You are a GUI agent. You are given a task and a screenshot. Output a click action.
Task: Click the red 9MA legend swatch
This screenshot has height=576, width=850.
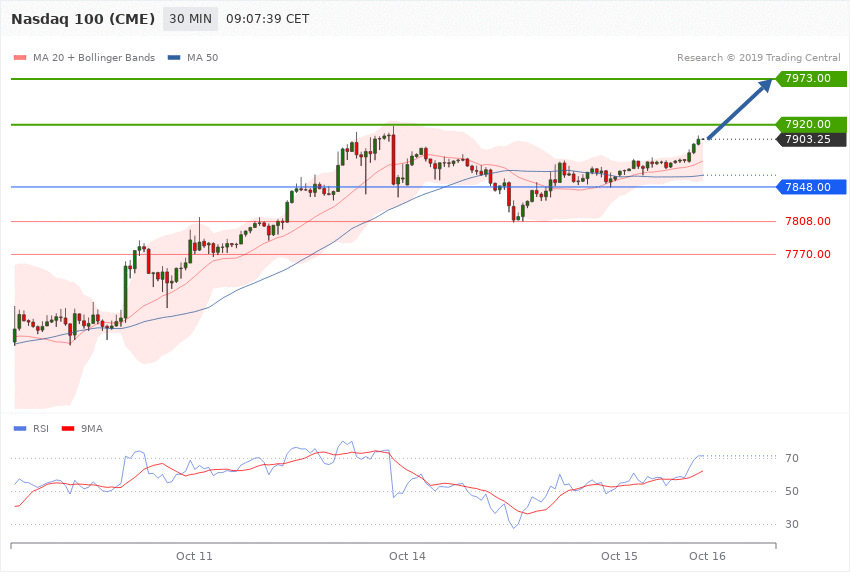(68, 429)
